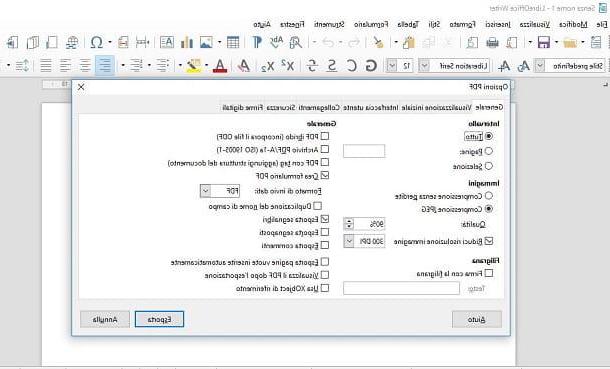
Task: Apply bold with the G icon
Action: (x=371, y=66)
